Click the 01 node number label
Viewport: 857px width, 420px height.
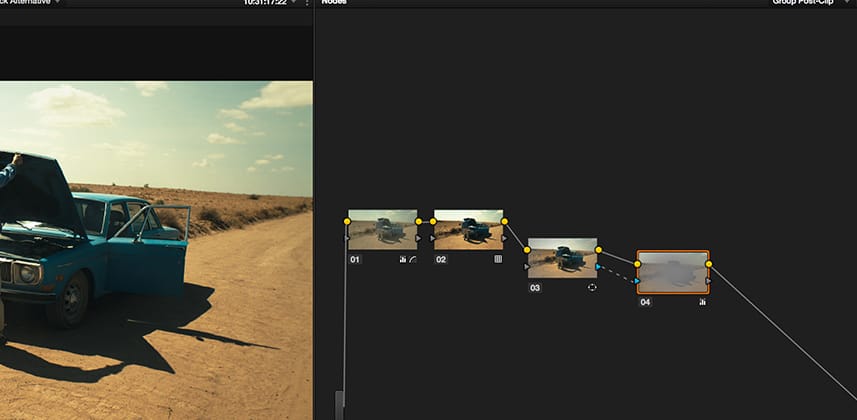click(355, 260)
